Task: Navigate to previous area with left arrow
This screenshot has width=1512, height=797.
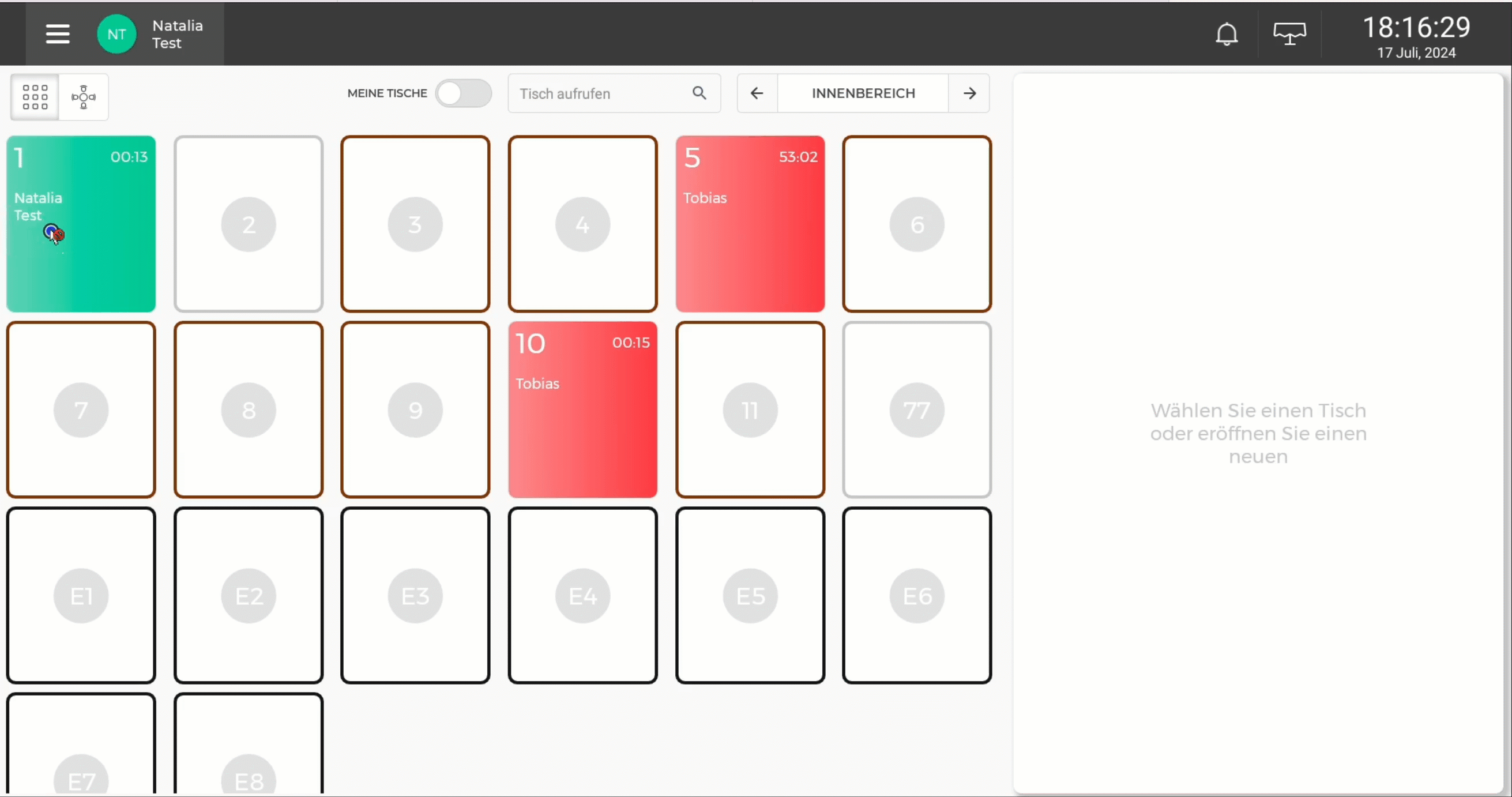Action: point(756,93)
